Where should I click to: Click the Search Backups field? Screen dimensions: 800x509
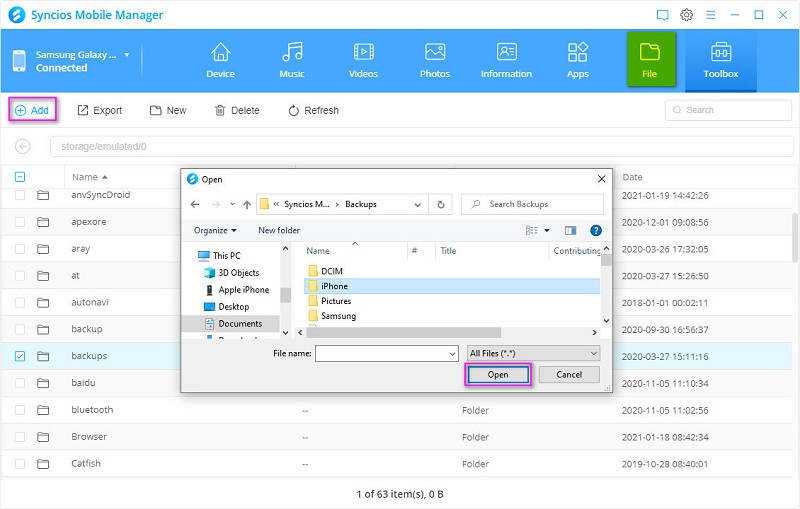point(532,204)
